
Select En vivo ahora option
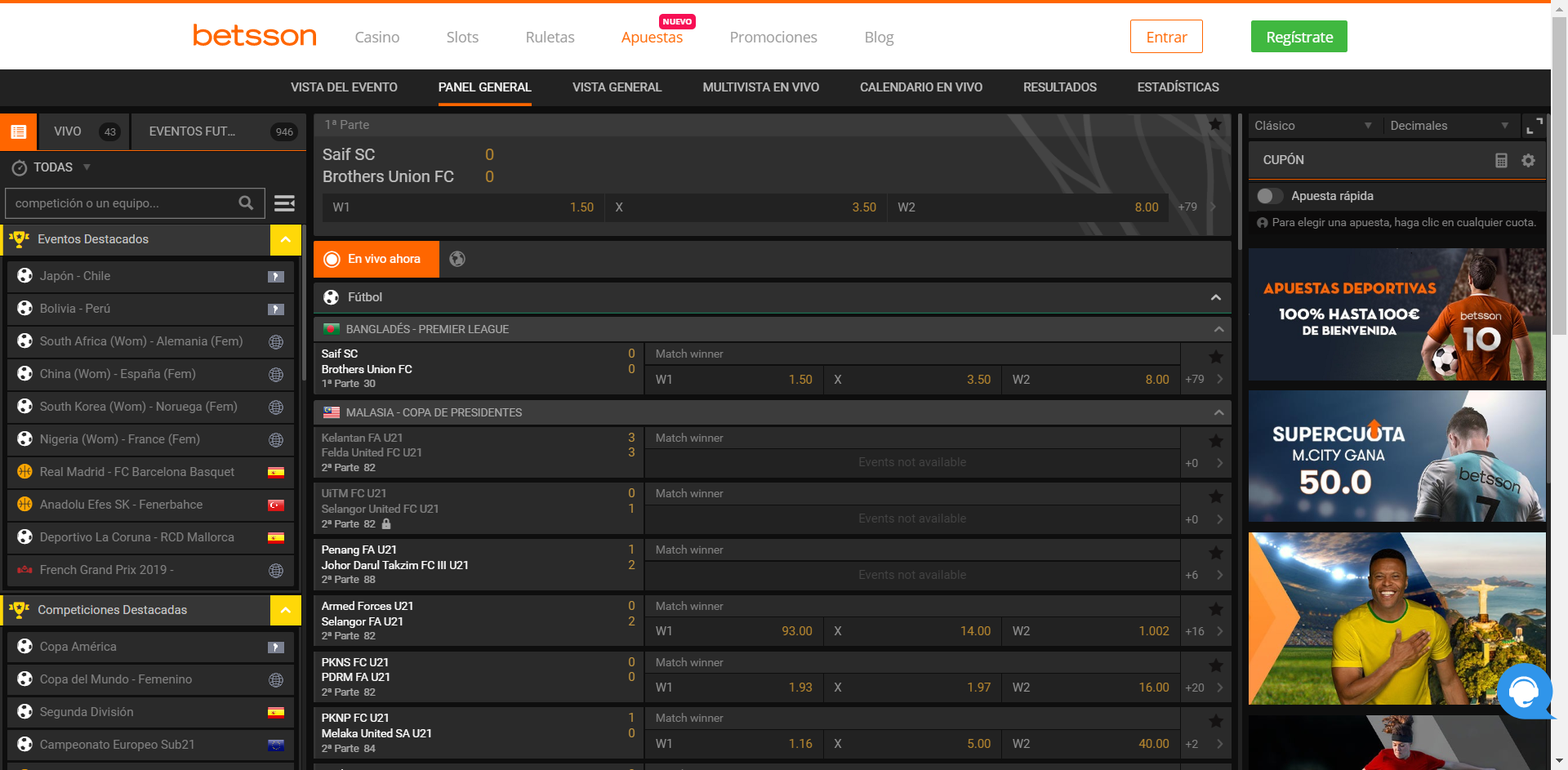[x=376, y=259]
